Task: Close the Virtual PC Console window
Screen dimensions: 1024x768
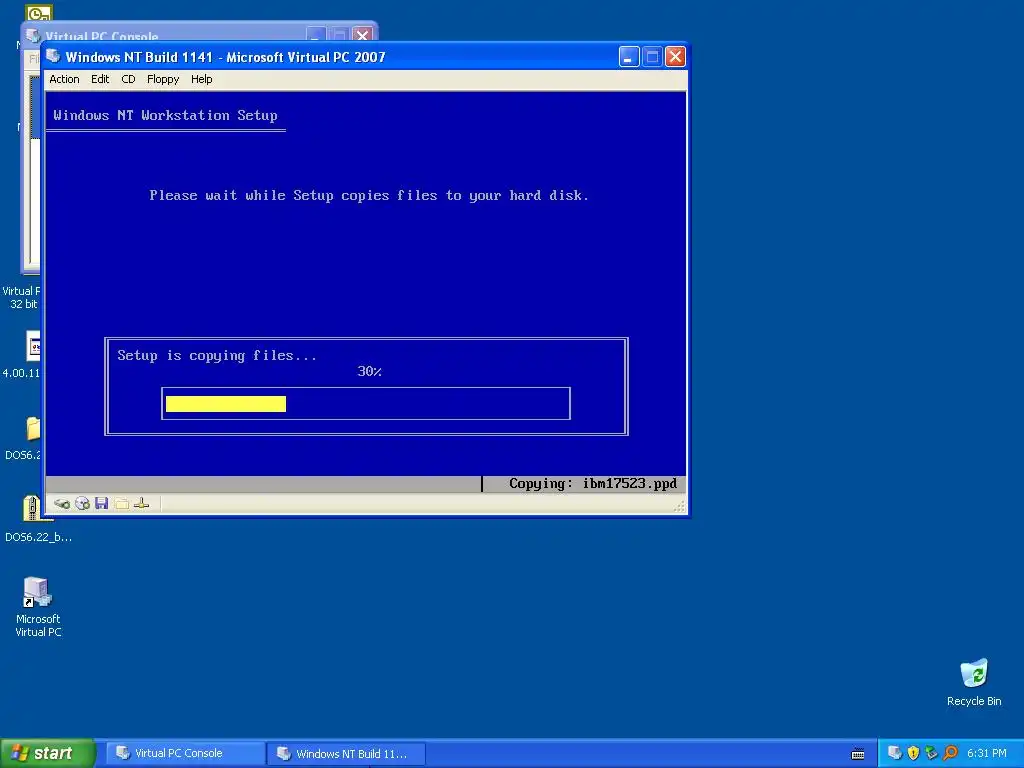Action: [362, 35]
